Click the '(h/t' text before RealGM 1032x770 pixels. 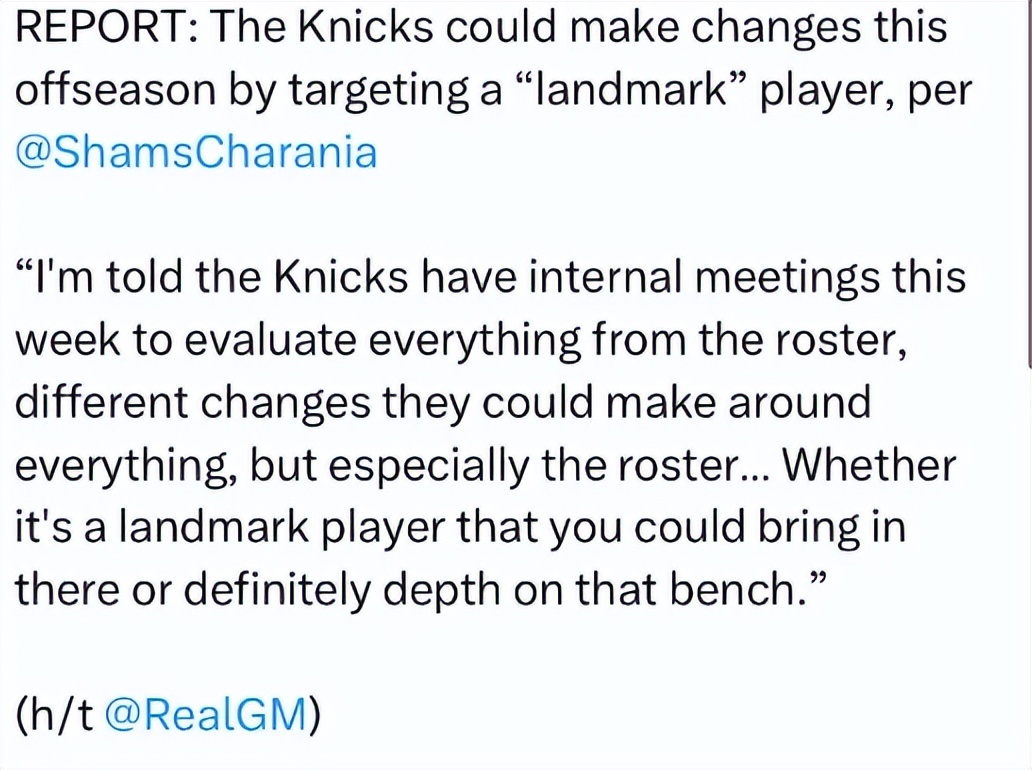click(x=55, y=714)
